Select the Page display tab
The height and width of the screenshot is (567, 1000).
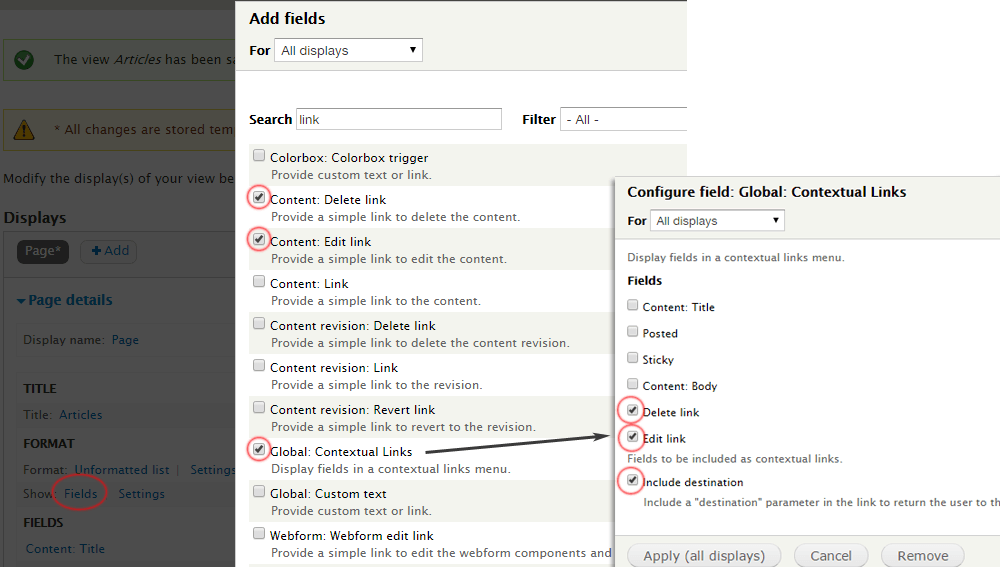tap(43, 251)
